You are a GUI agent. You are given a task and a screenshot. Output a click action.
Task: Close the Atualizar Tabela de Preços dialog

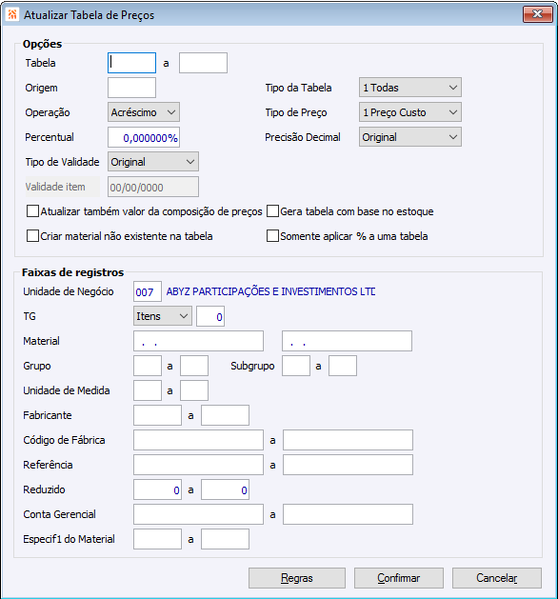click(537, 15)
